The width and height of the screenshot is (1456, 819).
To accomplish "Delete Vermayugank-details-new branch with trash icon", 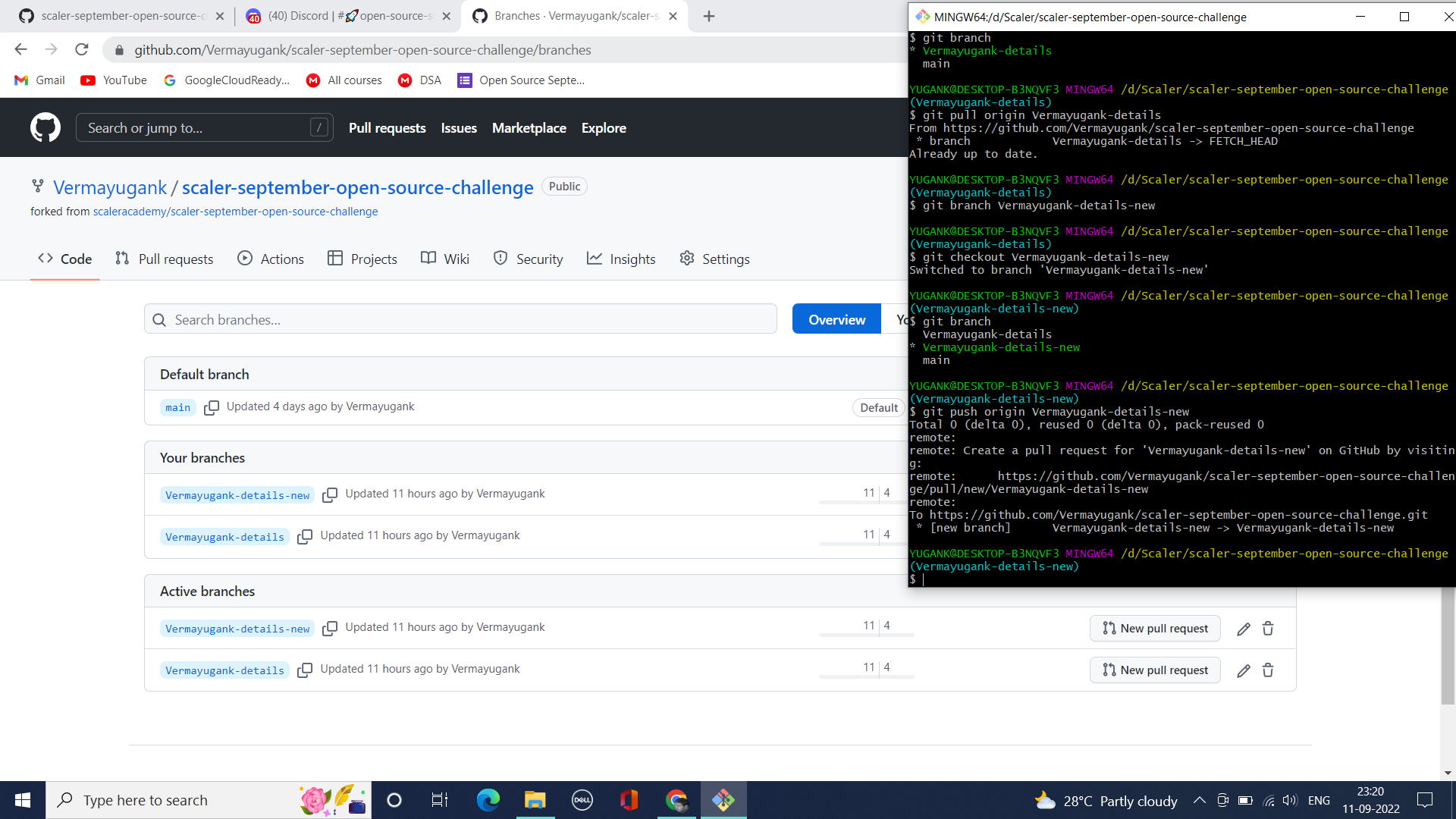I will [1268, 628].
